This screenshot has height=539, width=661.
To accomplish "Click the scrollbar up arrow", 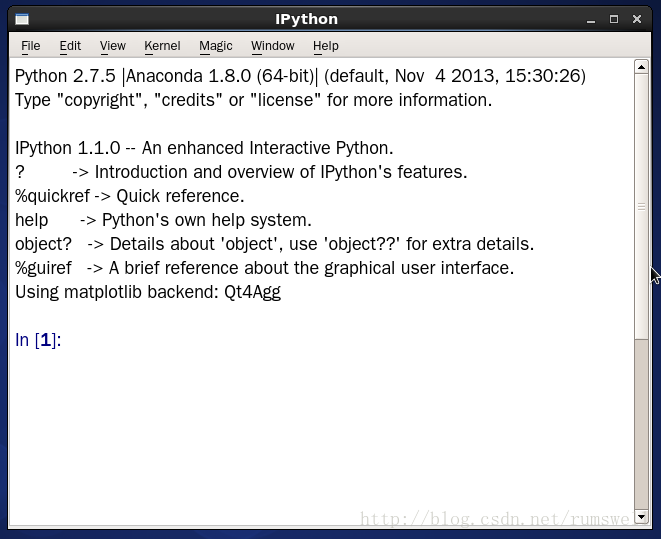I will pyautogui.click(x=641, y=67).
